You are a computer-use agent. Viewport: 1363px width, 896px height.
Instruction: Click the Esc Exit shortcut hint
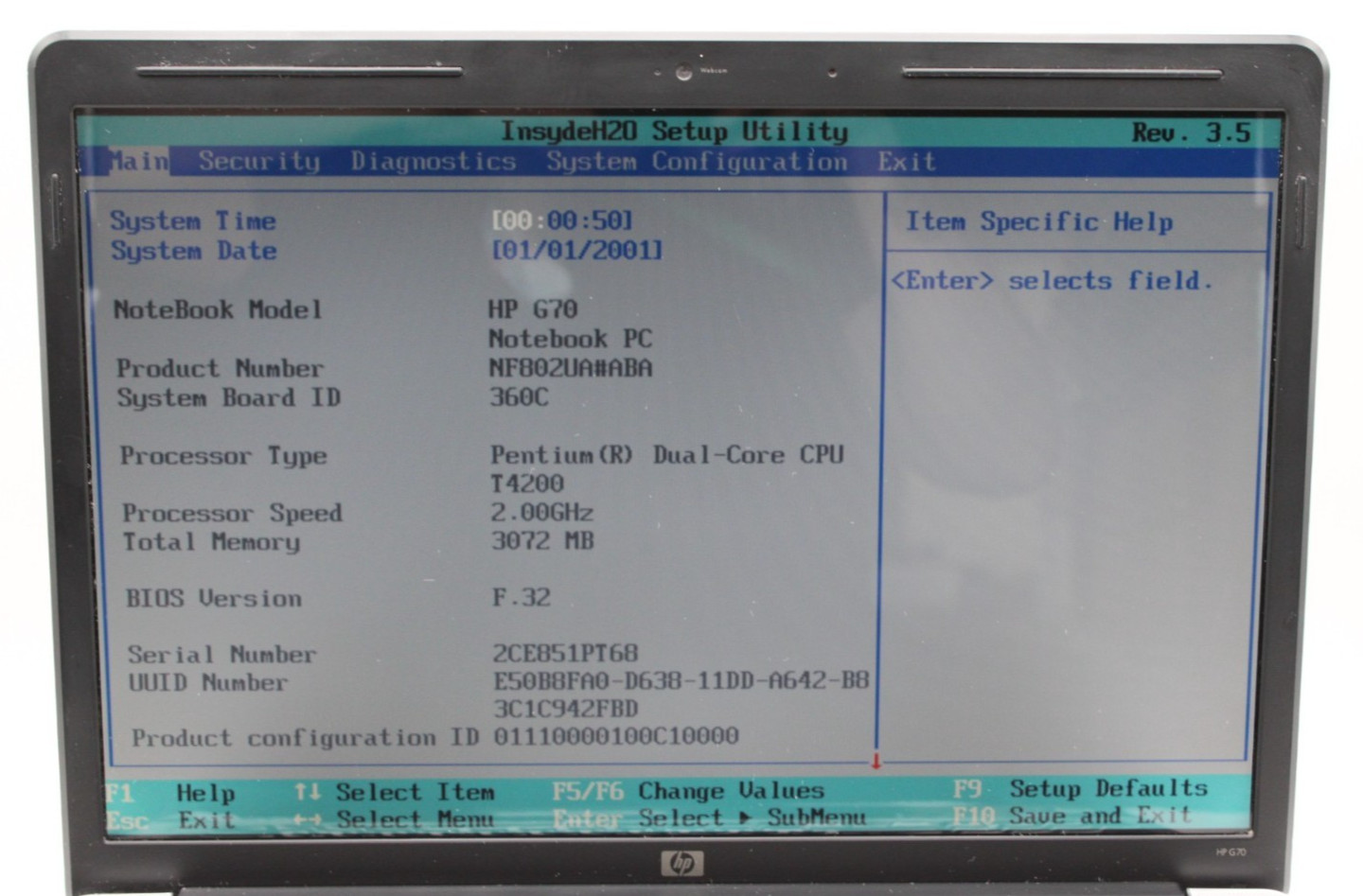pos(170,820)
